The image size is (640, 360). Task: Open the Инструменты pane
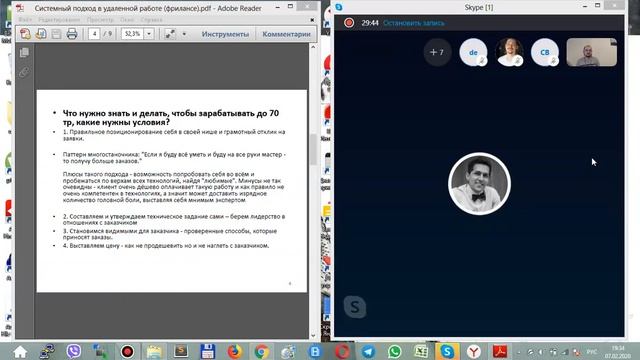(x=225, y=34)
